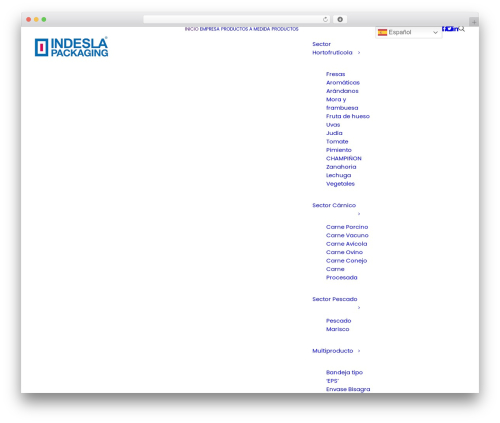Select Fruta de hueso link
Image resolution: width=500 pixels, height=423 pixels.
click(x=348, y=116)
